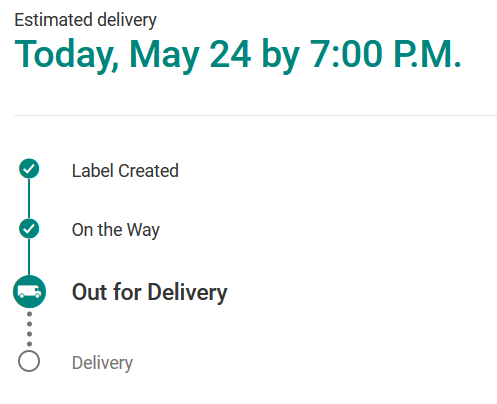Image resolution: width=497 pixels, height=404 pixels.
Task: Select the bold Out for Delivery label
Action: 150,292
